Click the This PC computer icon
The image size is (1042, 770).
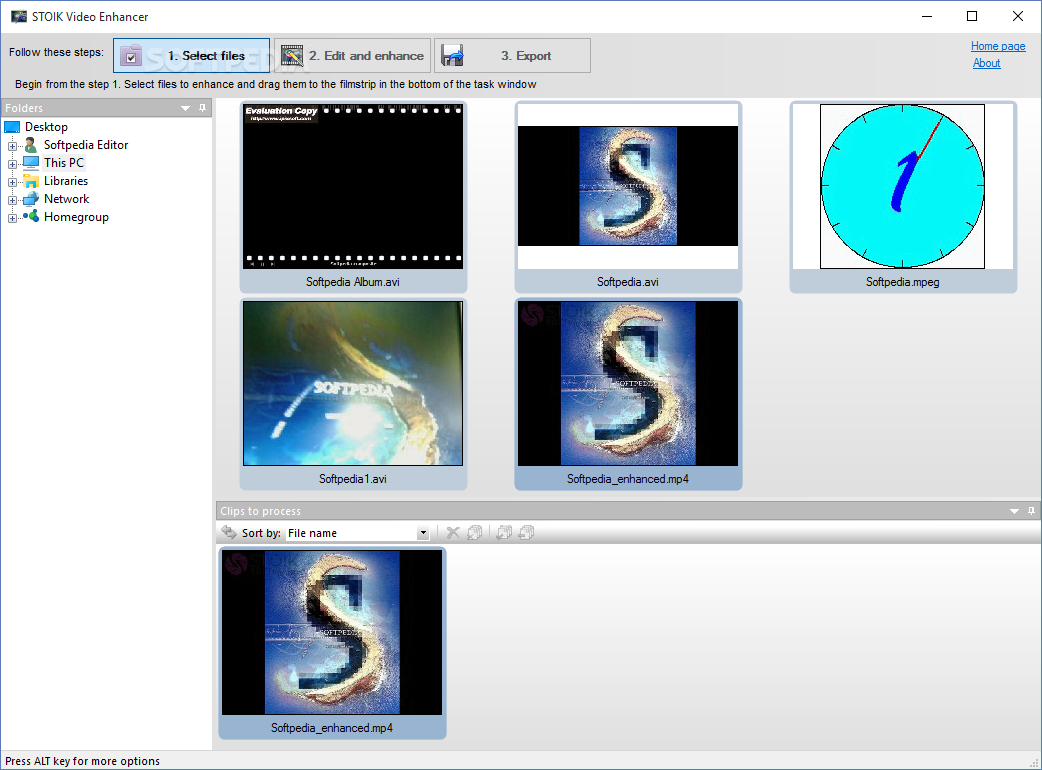click(x=31, y=163)
